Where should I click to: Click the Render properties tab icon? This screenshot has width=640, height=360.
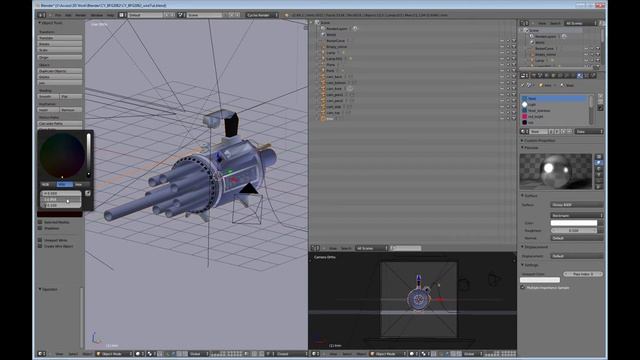point(533,76)
